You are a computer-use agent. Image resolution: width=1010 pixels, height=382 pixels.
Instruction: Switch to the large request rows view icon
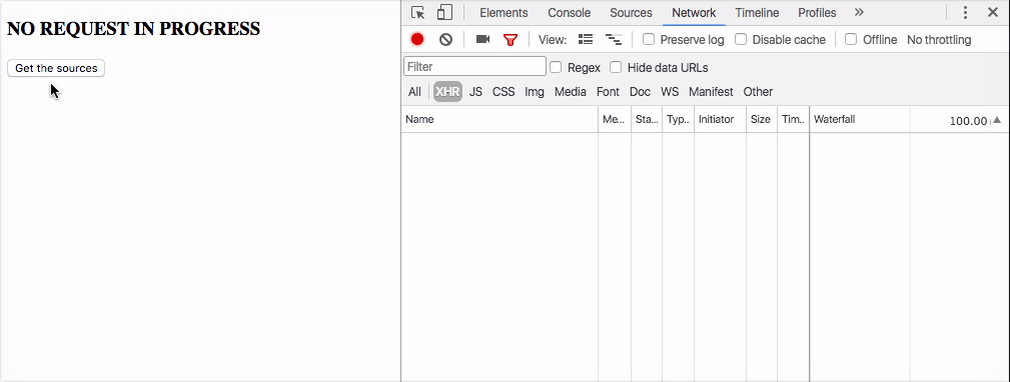(586, 39)
